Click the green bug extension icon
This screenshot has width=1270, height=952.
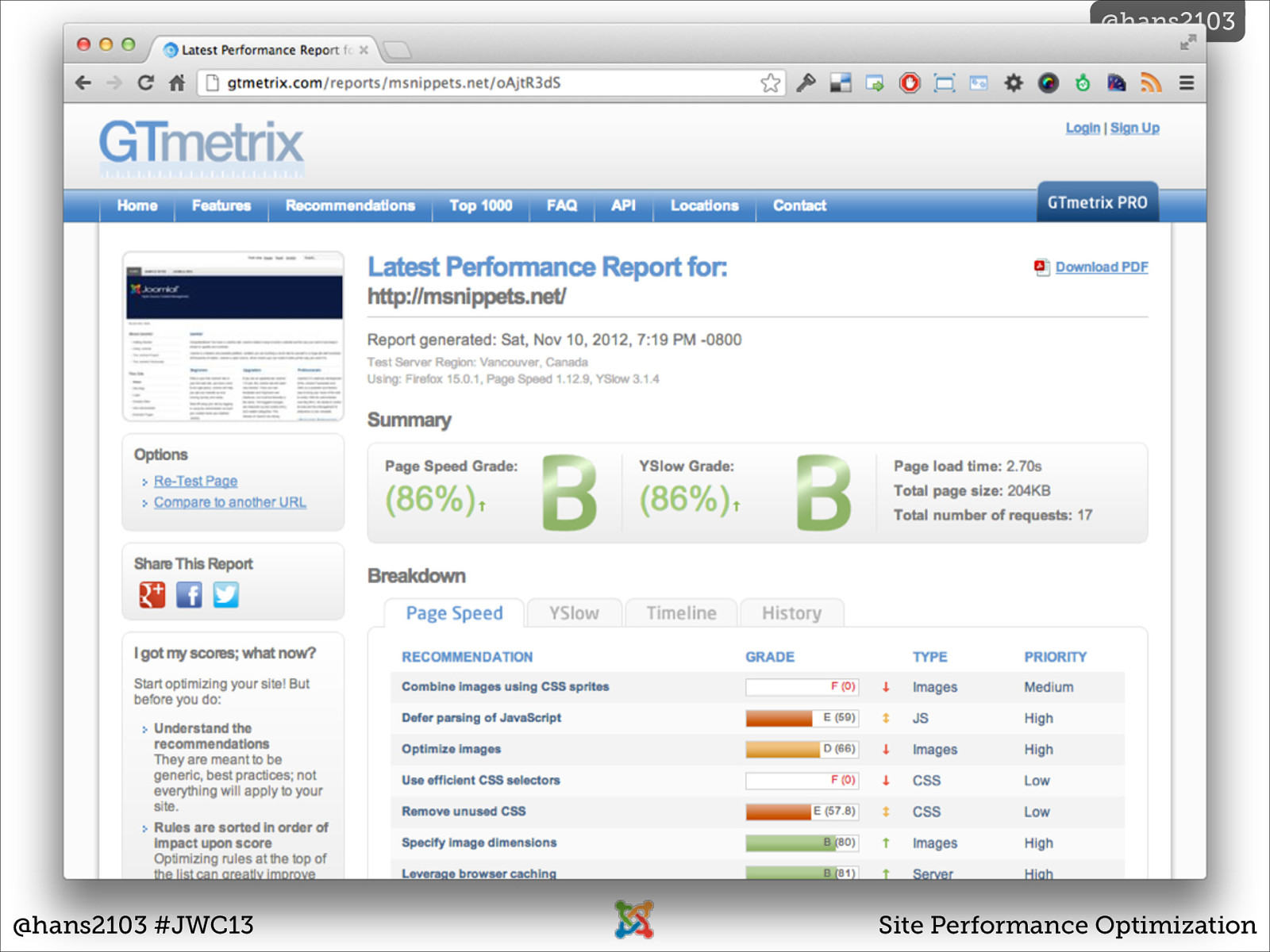1083,83
